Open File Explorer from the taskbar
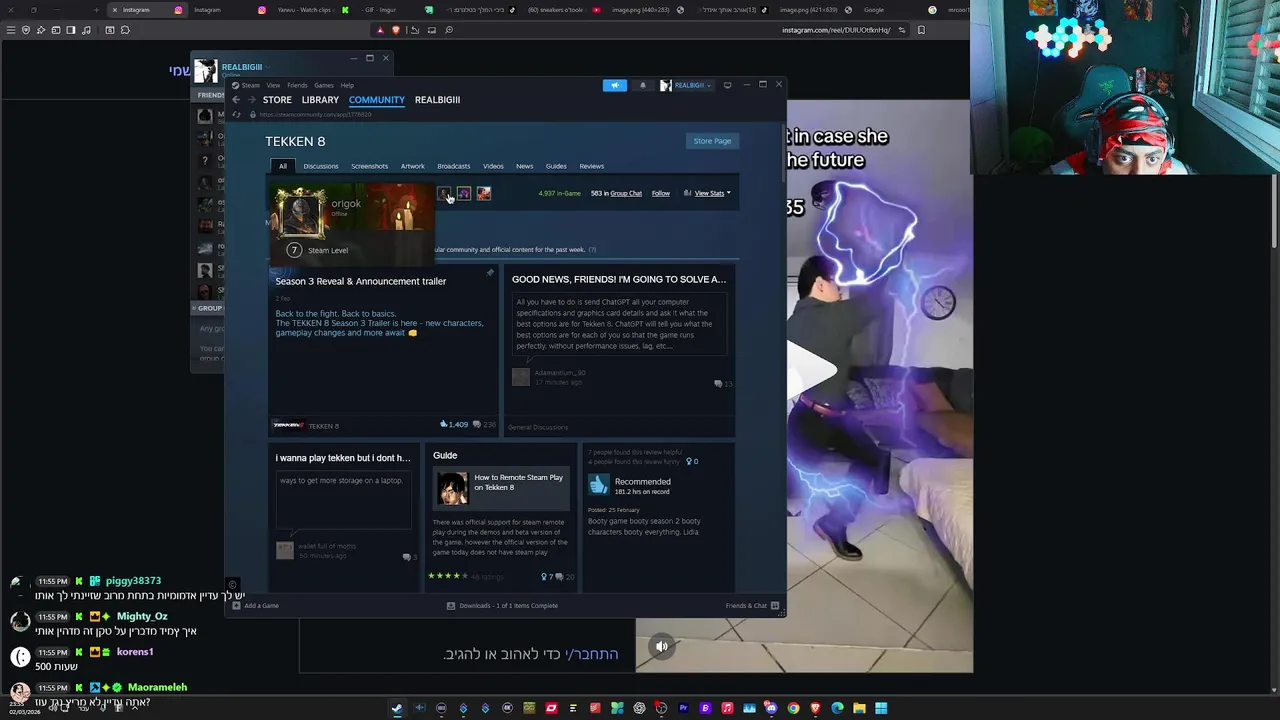This screenshot has width=1280, height=720. click(859, 708)
